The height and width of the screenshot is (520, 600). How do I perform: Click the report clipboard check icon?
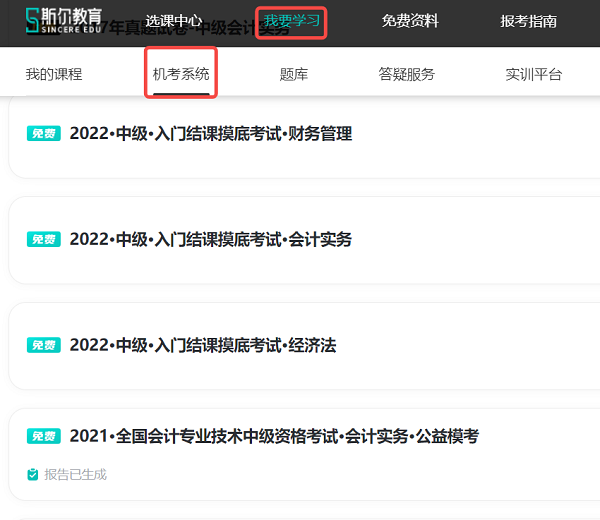pyautogui.click(x=33, y=474)
